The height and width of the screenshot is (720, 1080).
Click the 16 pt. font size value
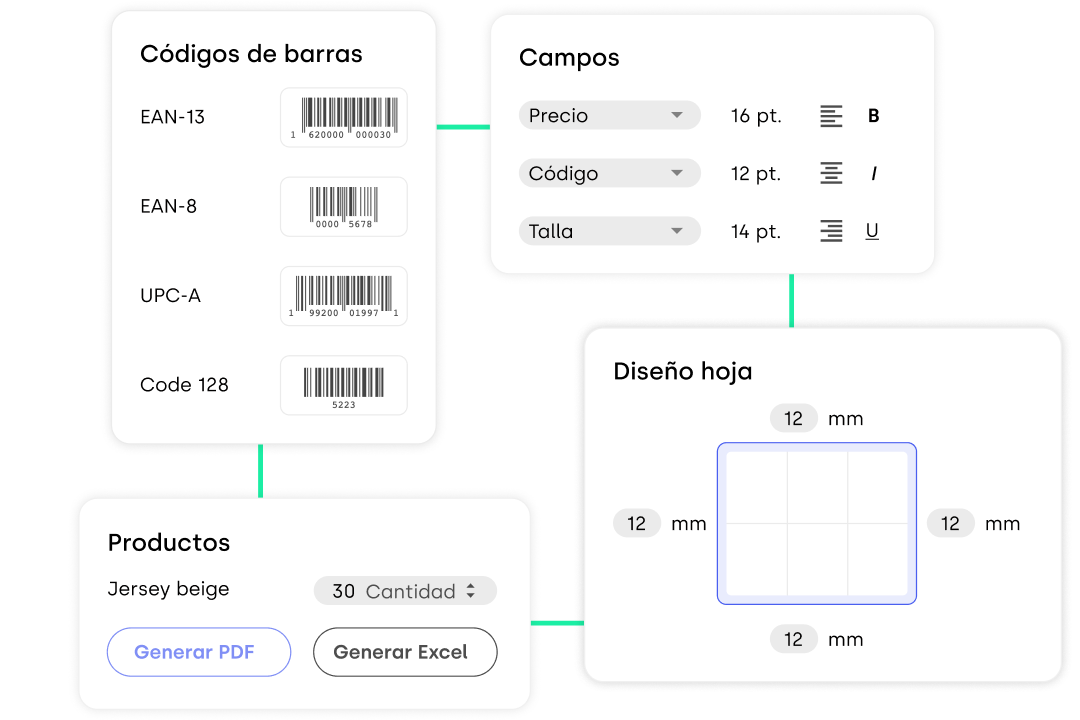756,116
